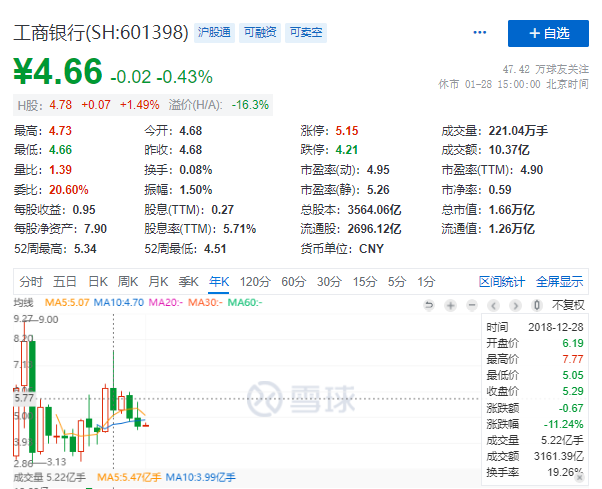The height and width of the screenshot is (489, 602).
Task: Click the 市盈率(TTM) value 4.90
Action: click(532, 170)
